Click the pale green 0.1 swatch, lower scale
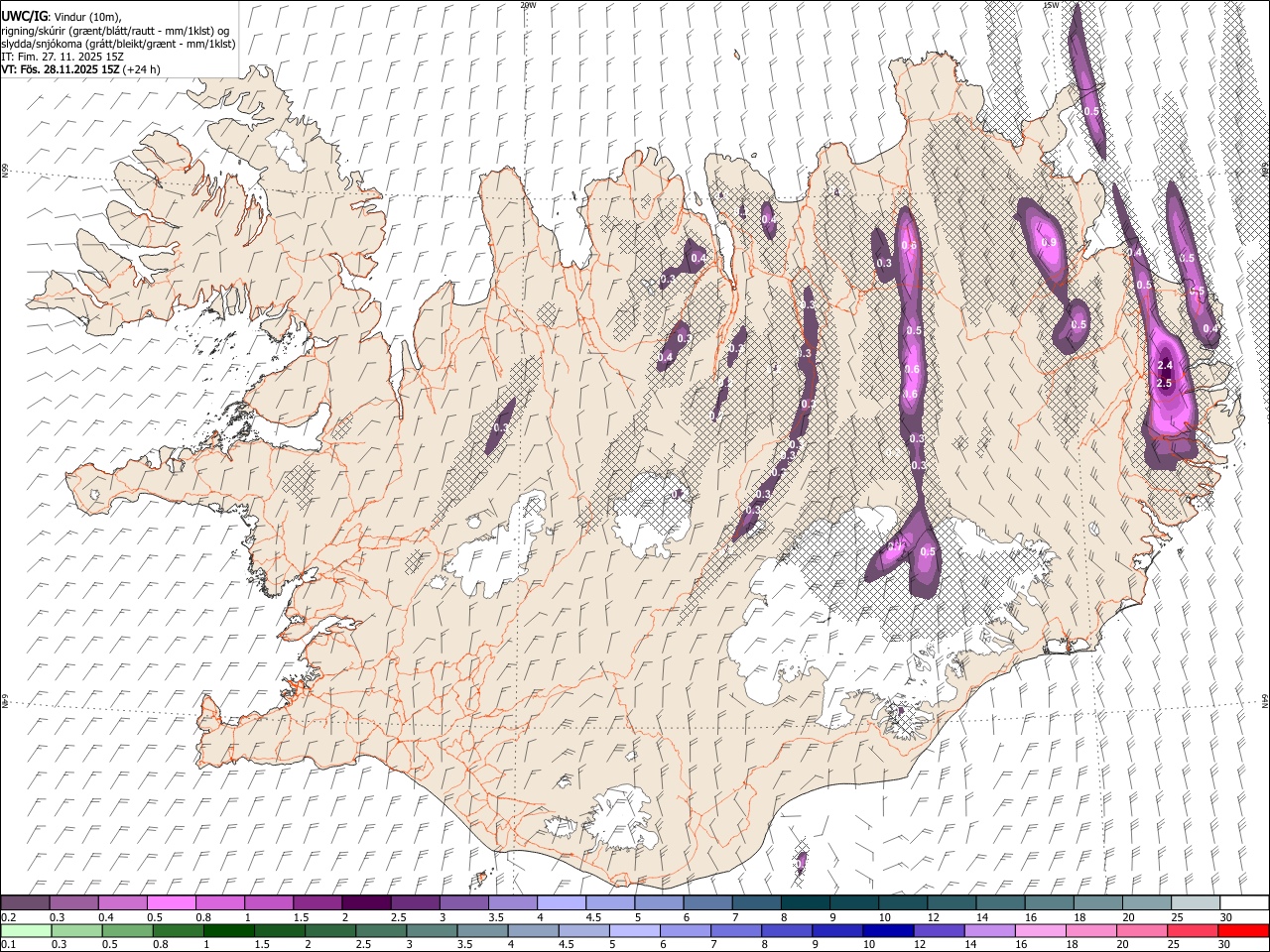Viewport: 1270px width, 952px height. click(26, 930)
